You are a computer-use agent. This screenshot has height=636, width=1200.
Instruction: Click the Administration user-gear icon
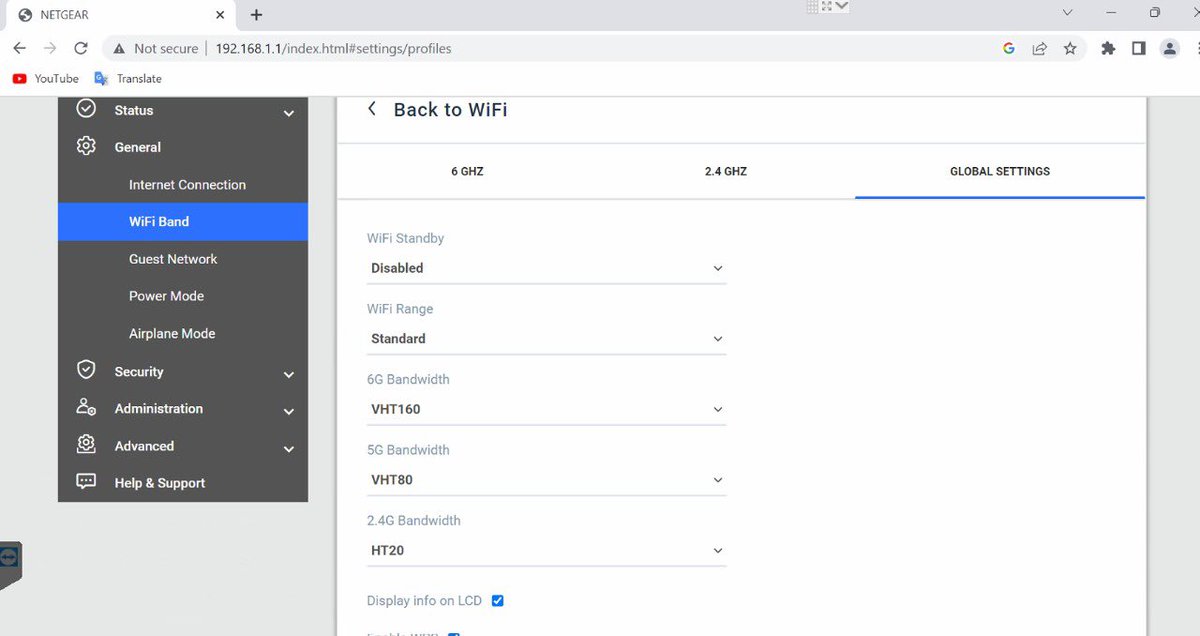tap(87, 407)
